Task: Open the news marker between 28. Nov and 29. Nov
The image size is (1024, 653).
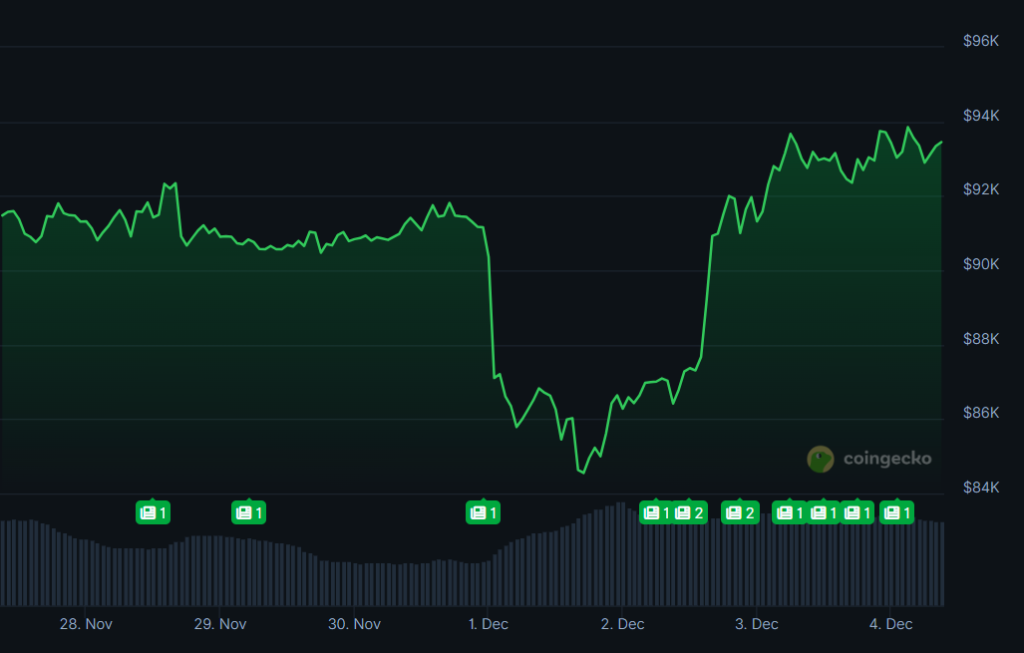Action: (x=153, y=513)
